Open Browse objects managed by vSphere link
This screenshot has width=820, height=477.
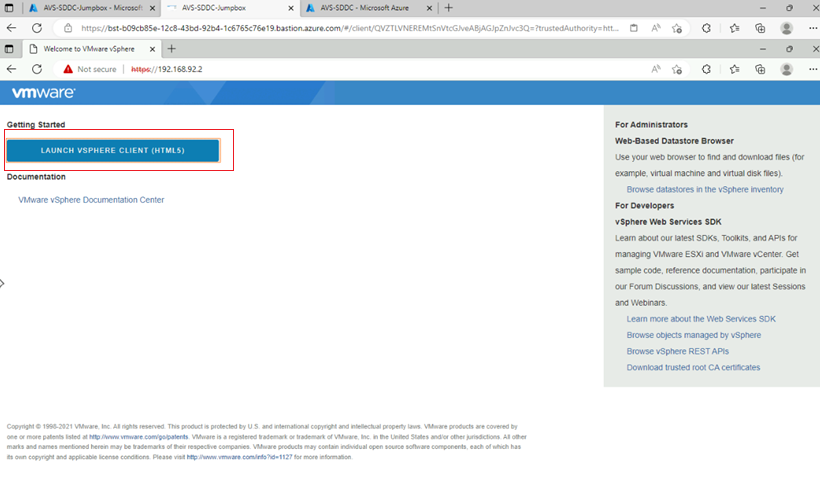pos(693,335)
